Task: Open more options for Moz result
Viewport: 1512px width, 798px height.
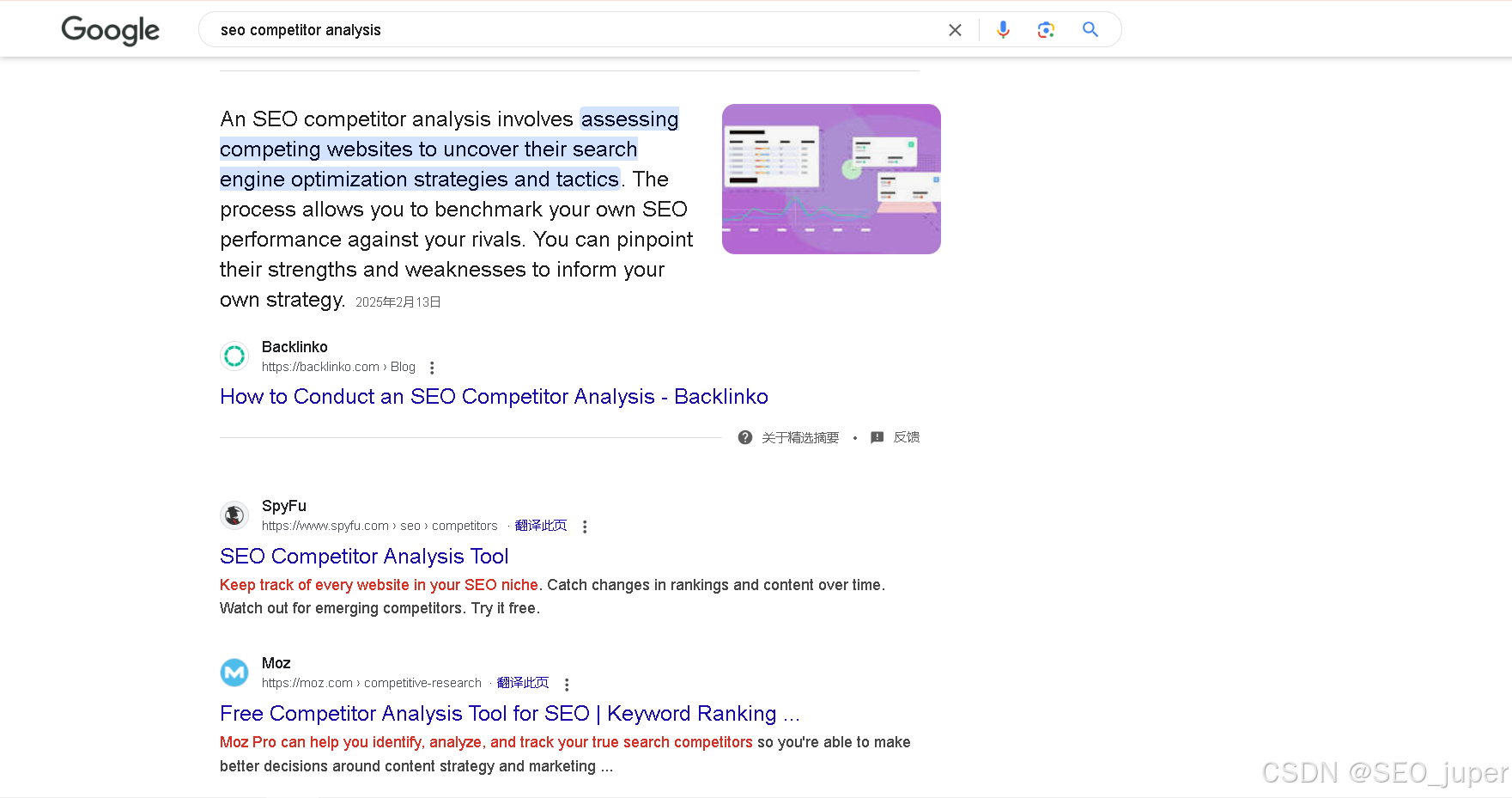Action: pyautogui.click(x=567, y=685)
